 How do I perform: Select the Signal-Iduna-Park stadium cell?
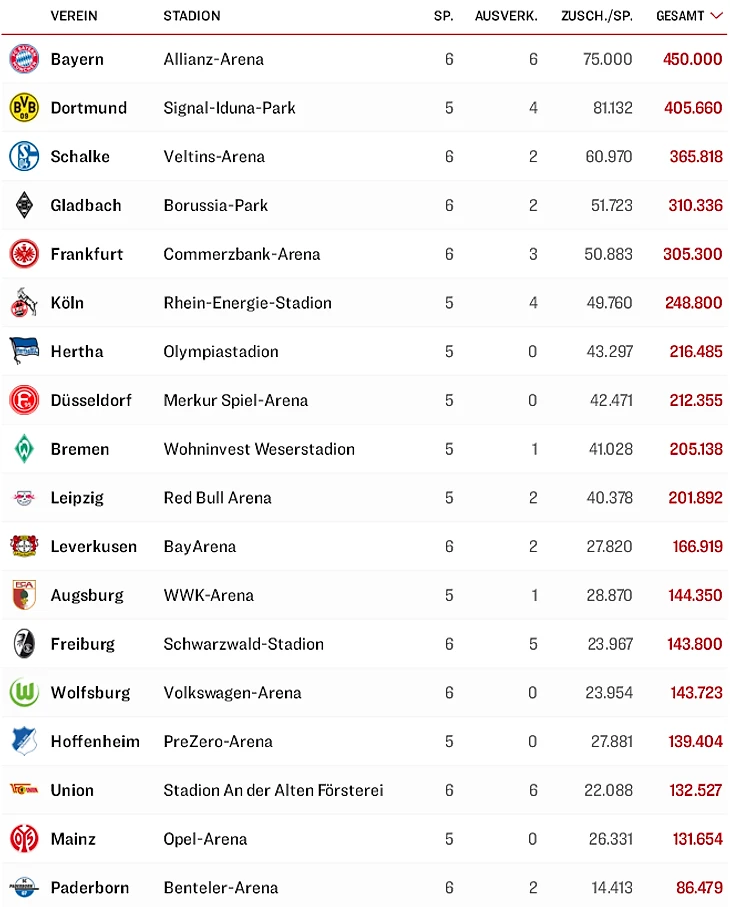[x=229, y=108]
